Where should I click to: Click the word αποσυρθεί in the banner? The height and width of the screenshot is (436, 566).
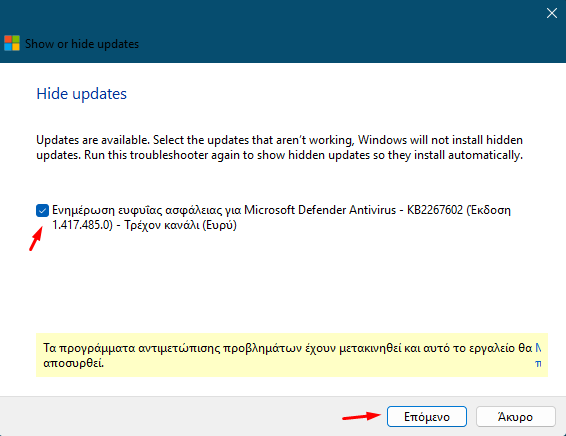[x=74, y=363]
